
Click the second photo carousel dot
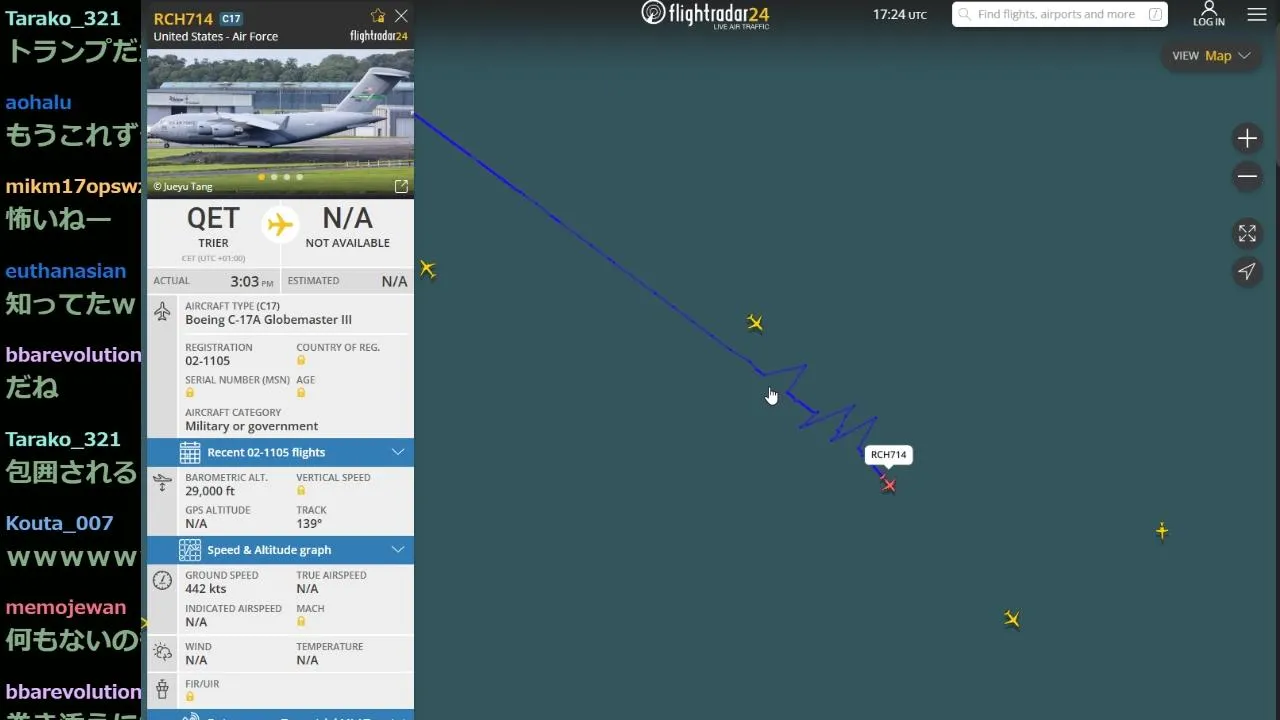tap(274, 177)
